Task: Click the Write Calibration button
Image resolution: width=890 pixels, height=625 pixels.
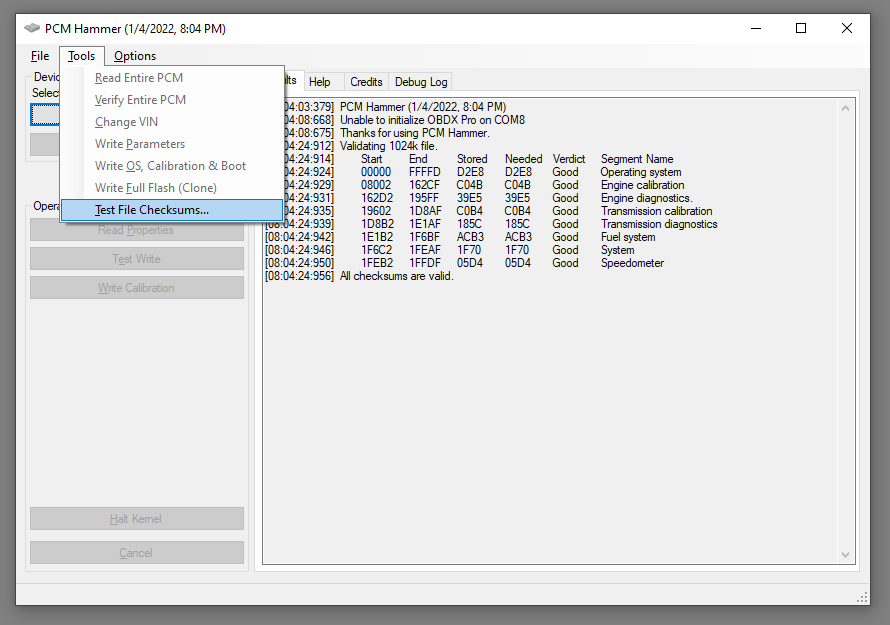Action: point(137,288)
